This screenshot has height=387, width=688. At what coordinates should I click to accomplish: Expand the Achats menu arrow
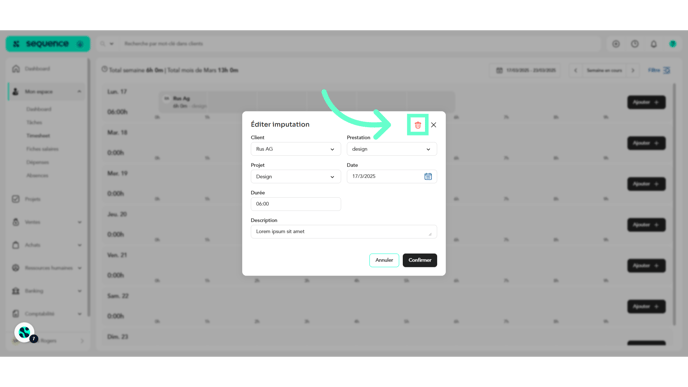(79, 245)
